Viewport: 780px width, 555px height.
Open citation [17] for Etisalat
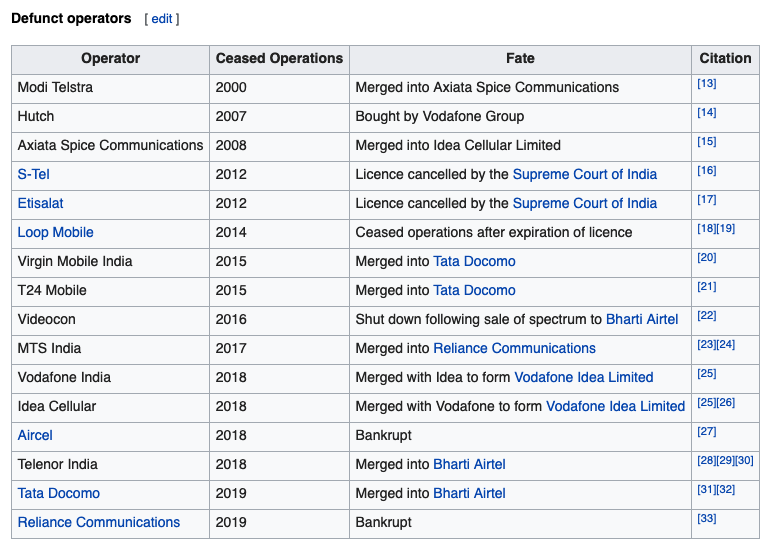[706, 199]
